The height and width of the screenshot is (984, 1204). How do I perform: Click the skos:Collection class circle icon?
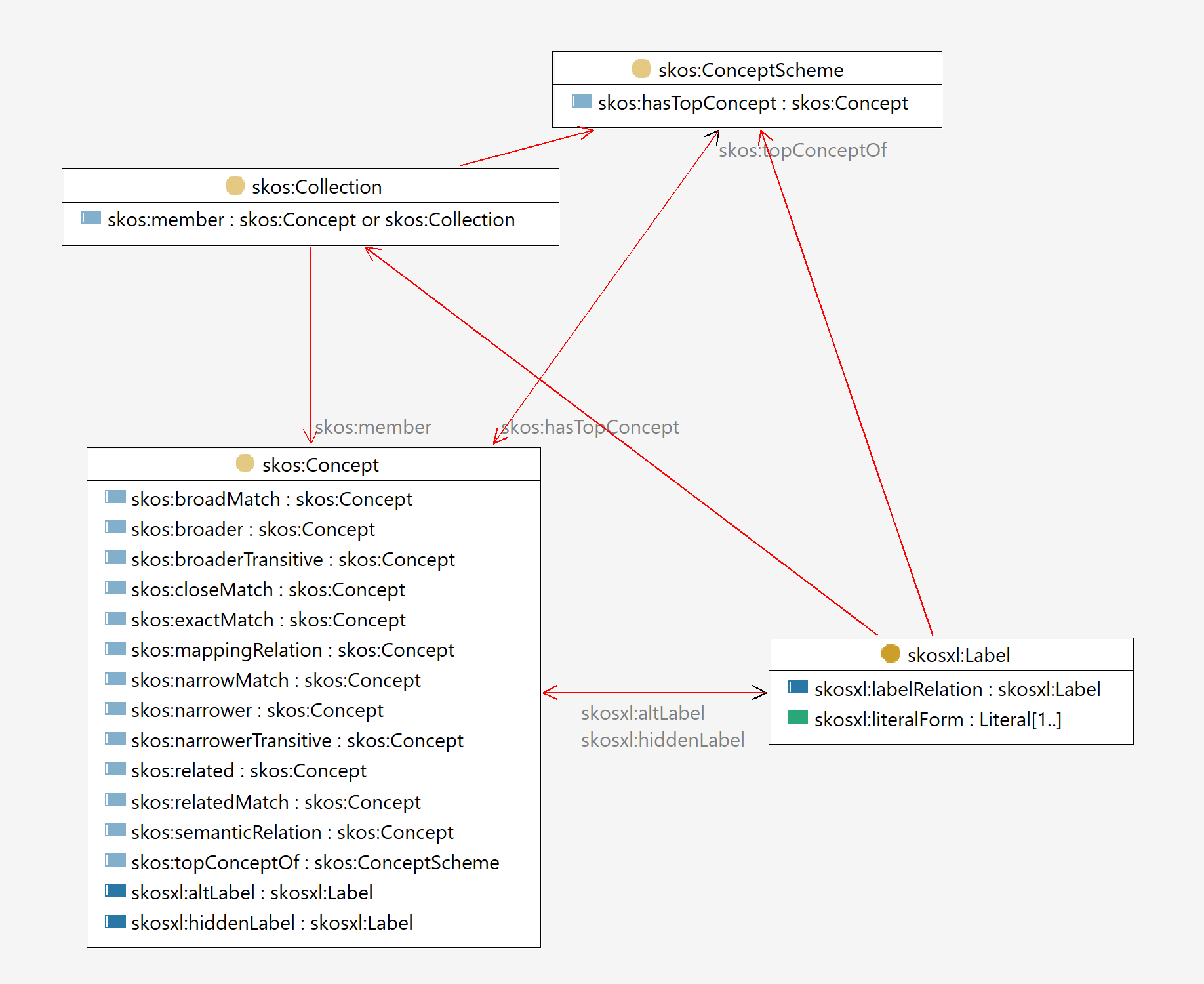coord(235,186)
